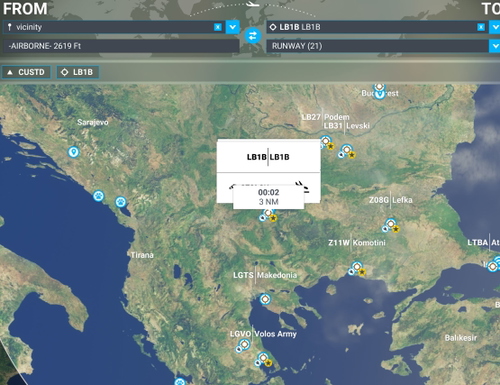The width and height of the screenshot is (500, 385).
Task: Click the LB1B LB1B popup header
Action: (x=268, y=157)
